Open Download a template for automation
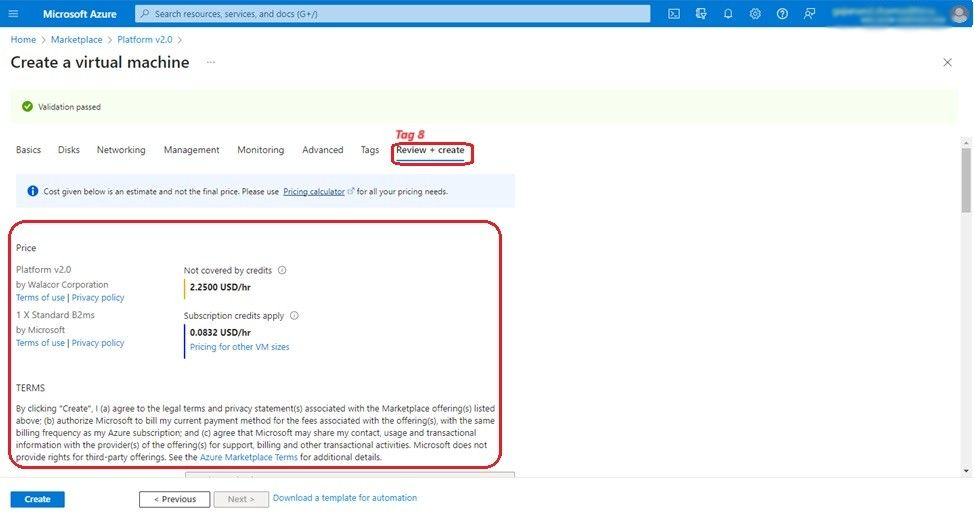 345,498
